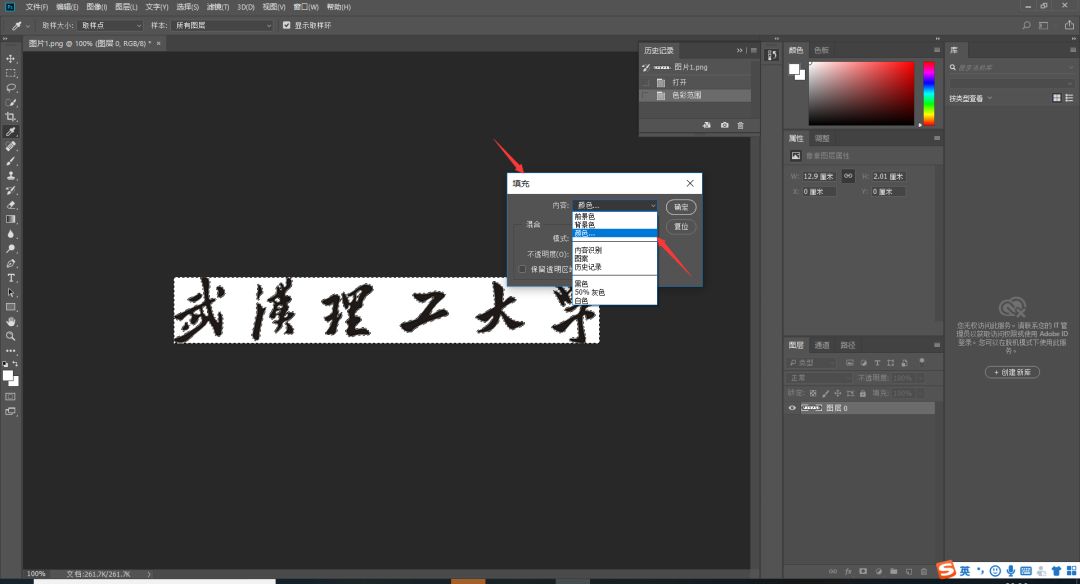Collapse the History panel with double arrows

tap(740, 50)
